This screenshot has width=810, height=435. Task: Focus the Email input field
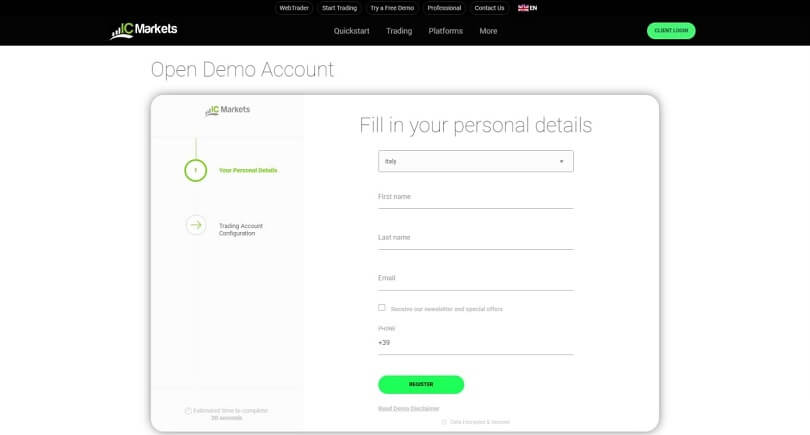(x=476, y=279)
